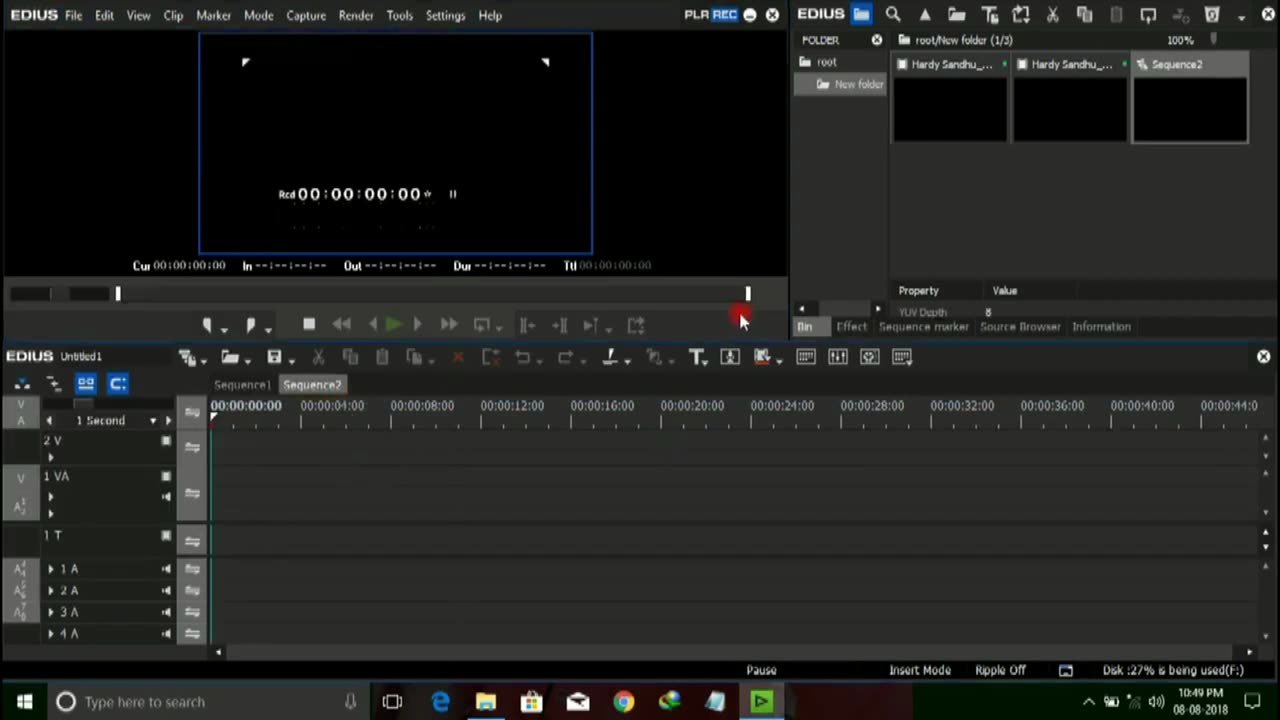Image resolution: width=1280 pixels, height=720 pixels.
Task: Toggle insert/overwrite mode icon
Action: [22, 384]
